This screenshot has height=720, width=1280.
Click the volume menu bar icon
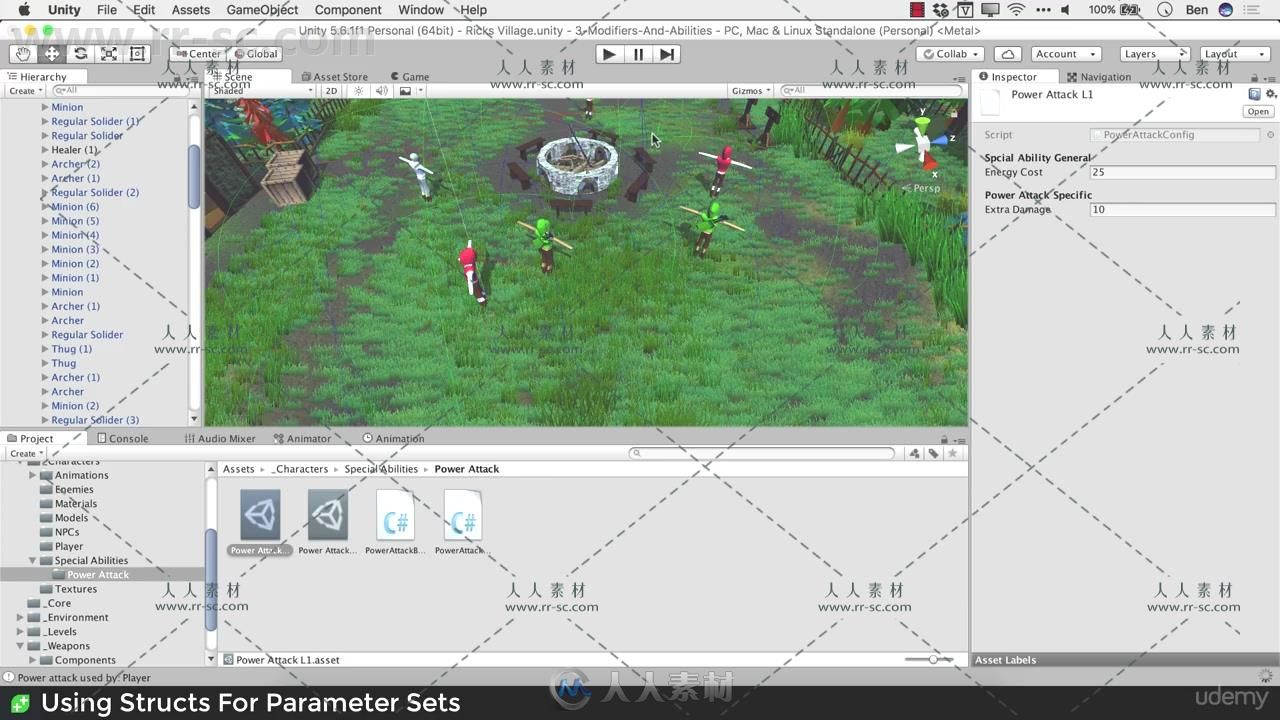coord(1065,10)
